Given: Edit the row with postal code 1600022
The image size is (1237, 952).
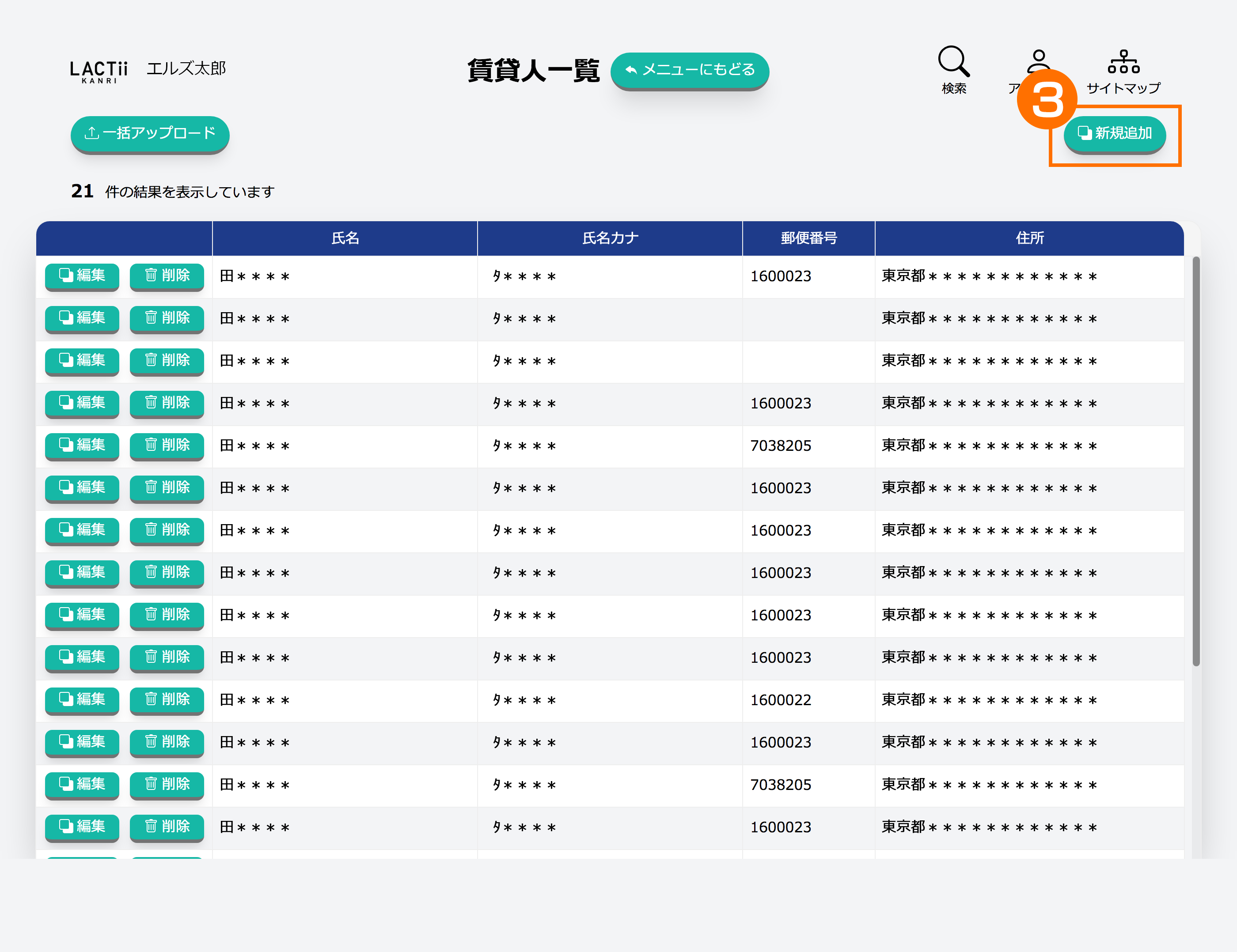Looking at the screenshot, I should pyautogui.click(x=82, y=699).
